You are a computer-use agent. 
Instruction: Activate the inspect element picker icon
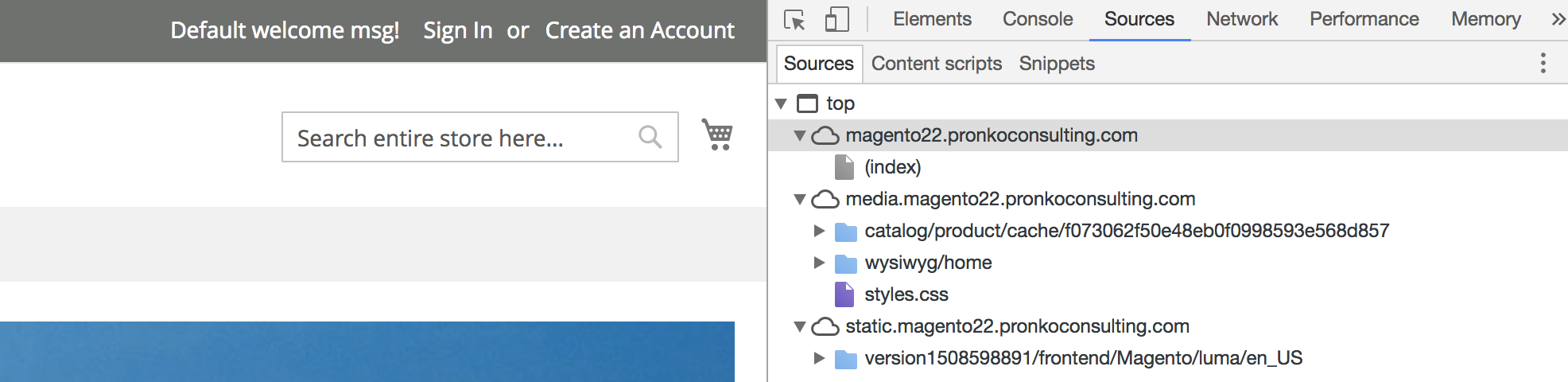pyautogui.click(x=794, y=19)
